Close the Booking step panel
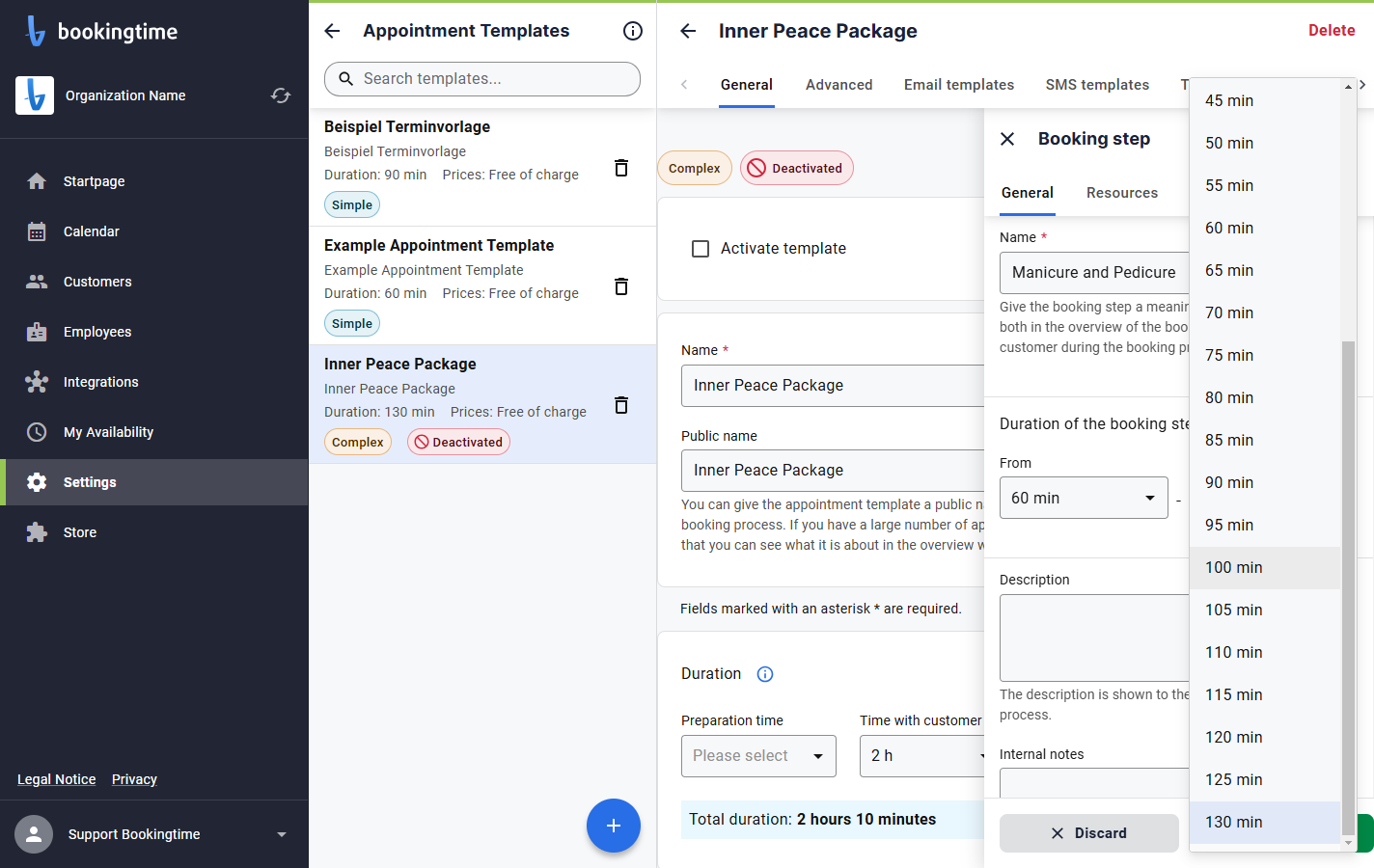The image size is (1374, 868). [1007, 139]
